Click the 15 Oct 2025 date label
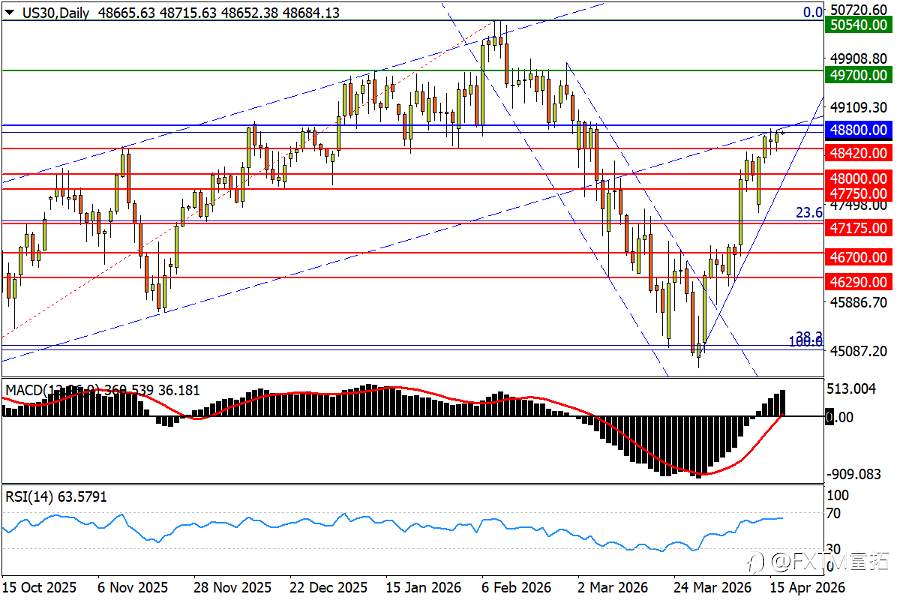Screen dimensions: 900x600 pyautogui.click(x=40, y=587)
